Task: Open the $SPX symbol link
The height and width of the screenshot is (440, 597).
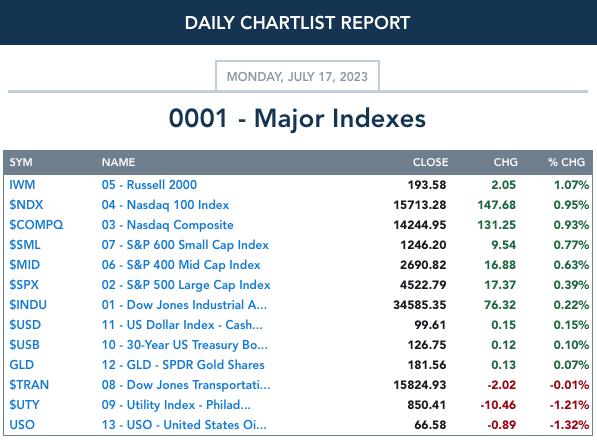Action: pyautogui.click(x=24, y=285)
